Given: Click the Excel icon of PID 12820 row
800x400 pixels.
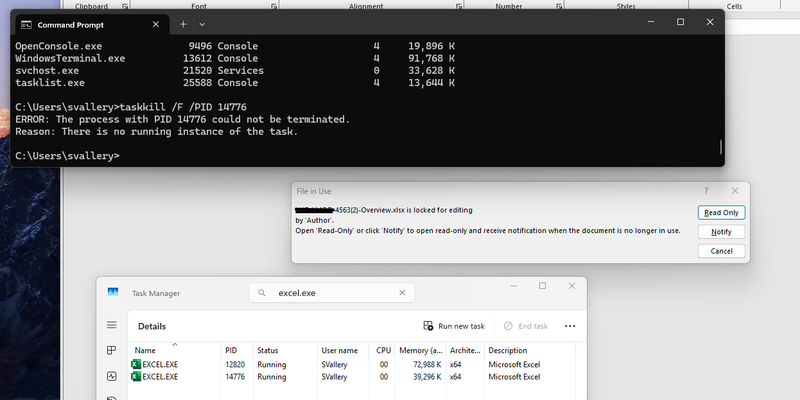Looking at the screenshot, I should coord(136,364).
